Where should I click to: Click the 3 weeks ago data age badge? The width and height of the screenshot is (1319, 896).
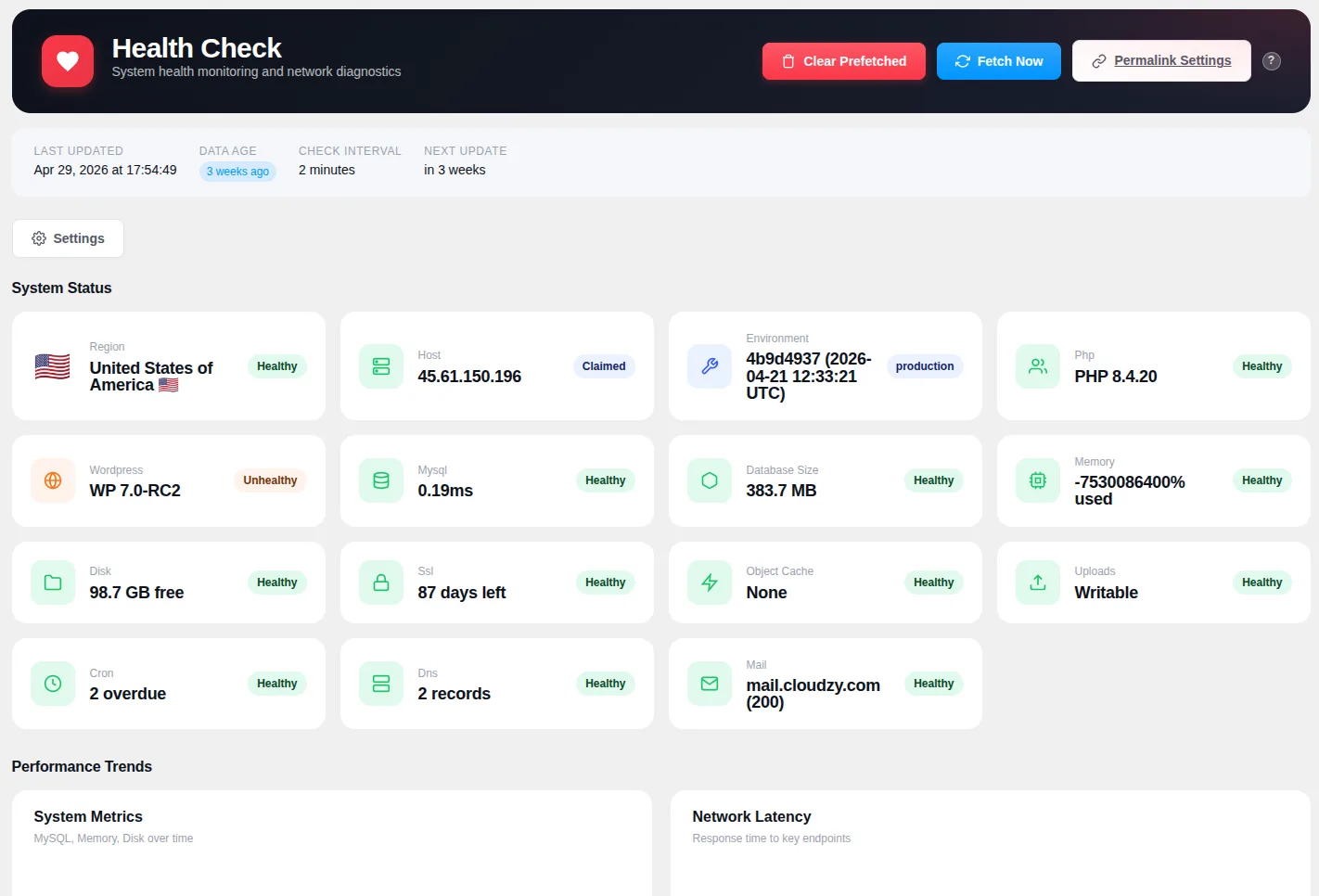tap(237, 172)
